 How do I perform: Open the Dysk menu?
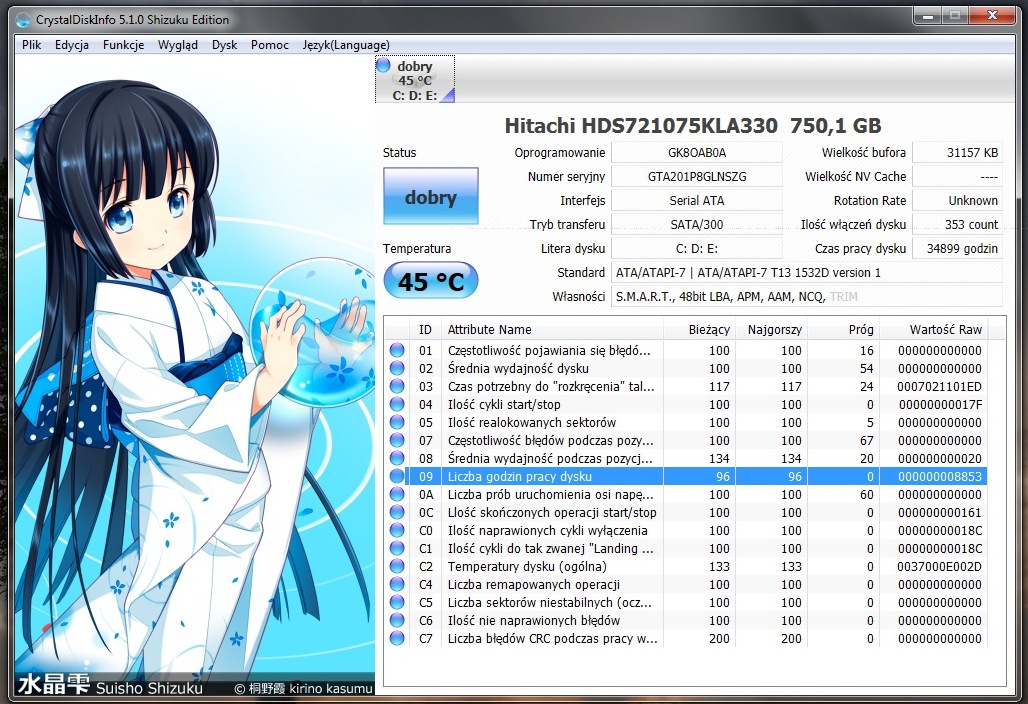pyautogui.click(x=224, y=45)
